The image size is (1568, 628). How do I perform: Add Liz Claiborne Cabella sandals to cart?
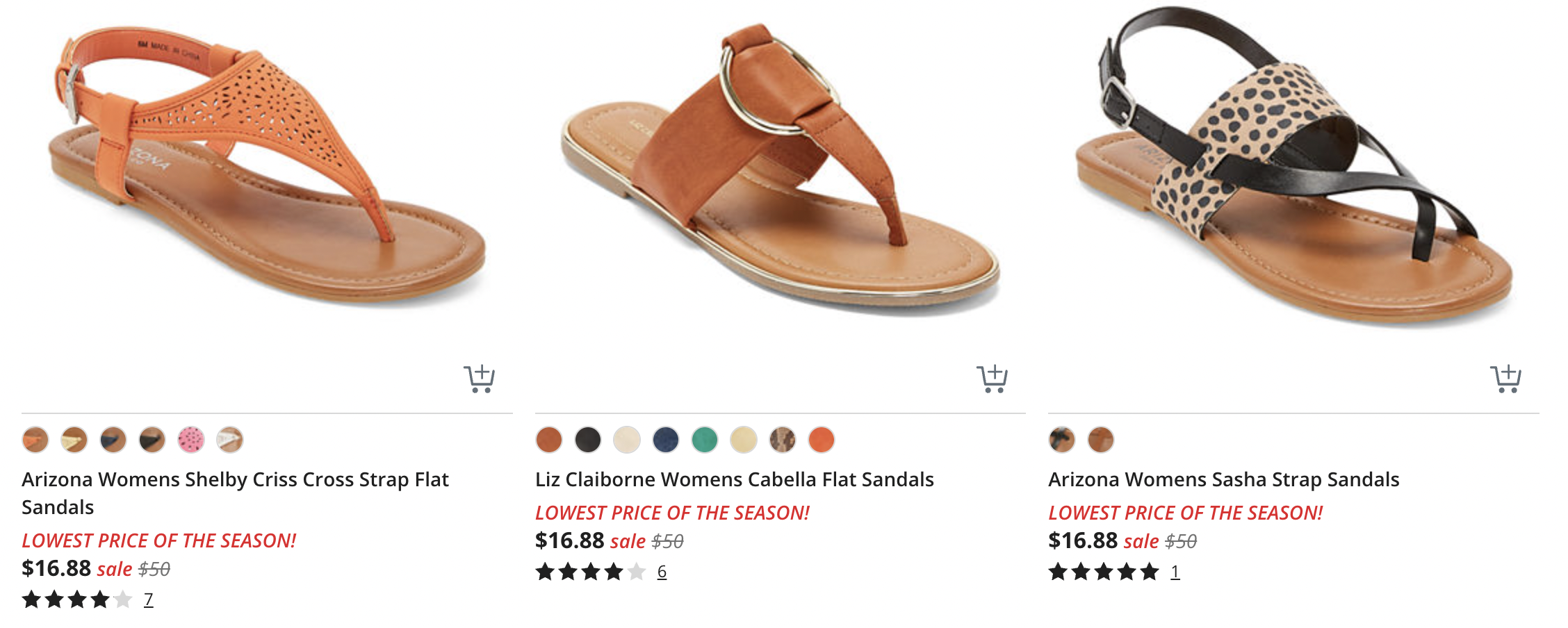[x=992, y=379]
